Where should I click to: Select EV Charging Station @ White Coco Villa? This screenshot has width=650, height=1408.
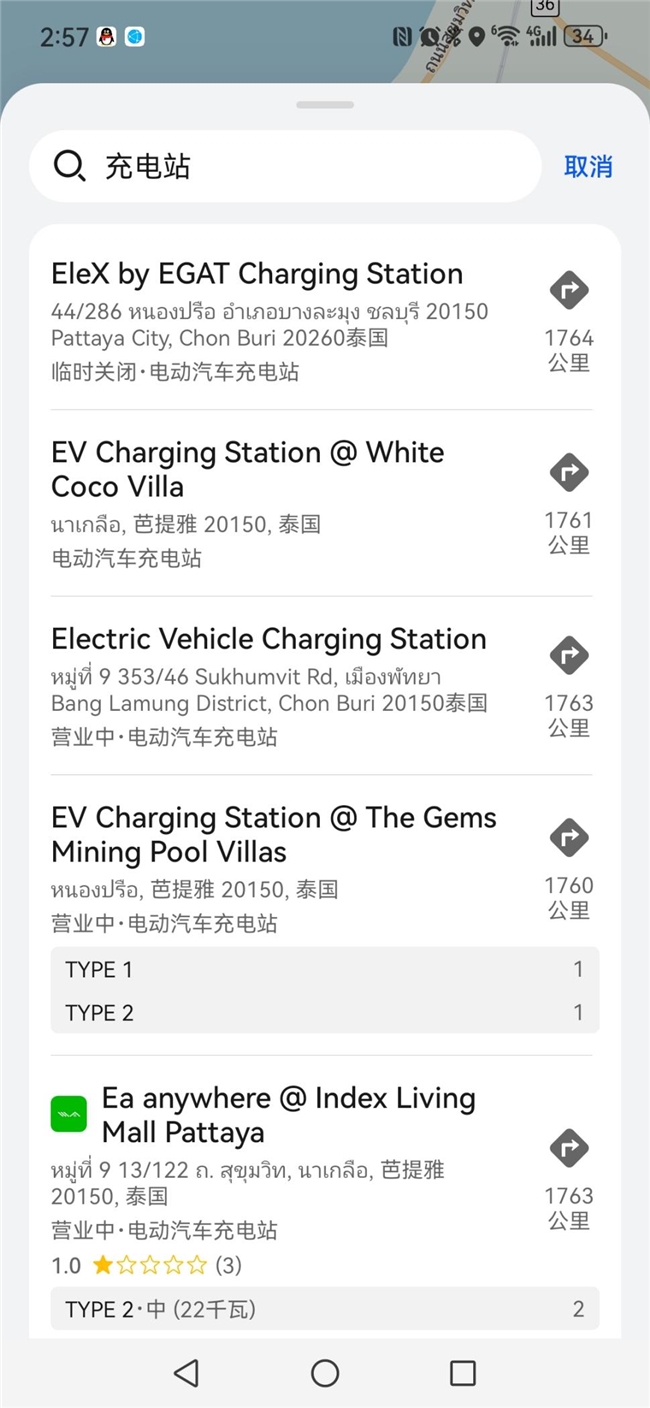coord(248,469)
